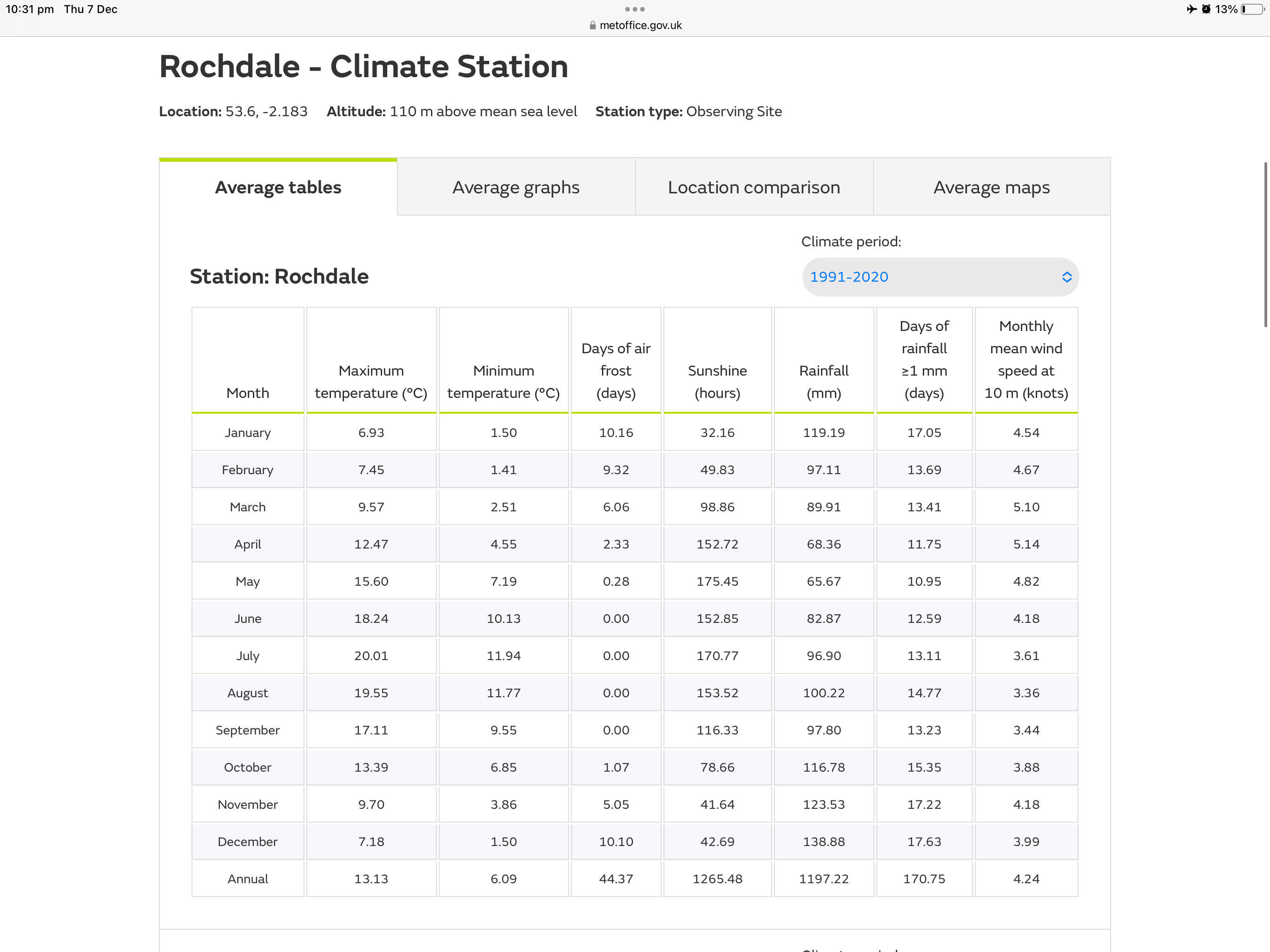Image resolution: width=1270 pixels, height=952 pixels.
Task: Tap the 10:31 pm clock display
Action: (30, 9)
